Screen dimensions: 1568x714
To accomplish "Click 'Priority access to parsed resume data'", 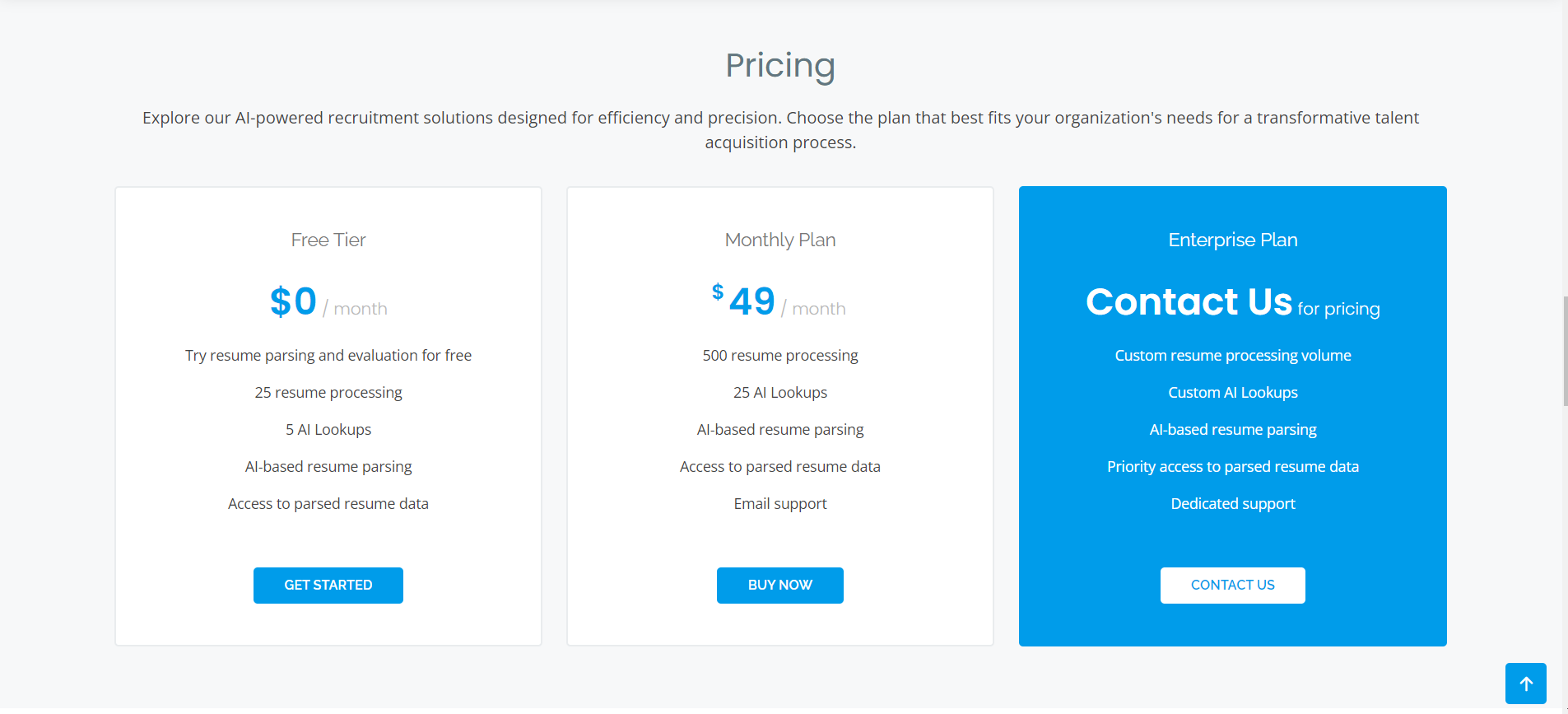I will [1233, 467].
